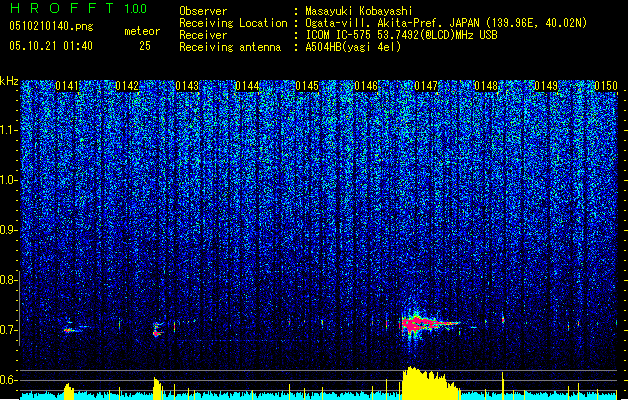Click the meteor echo just before 0143

[x=158, y=328]
